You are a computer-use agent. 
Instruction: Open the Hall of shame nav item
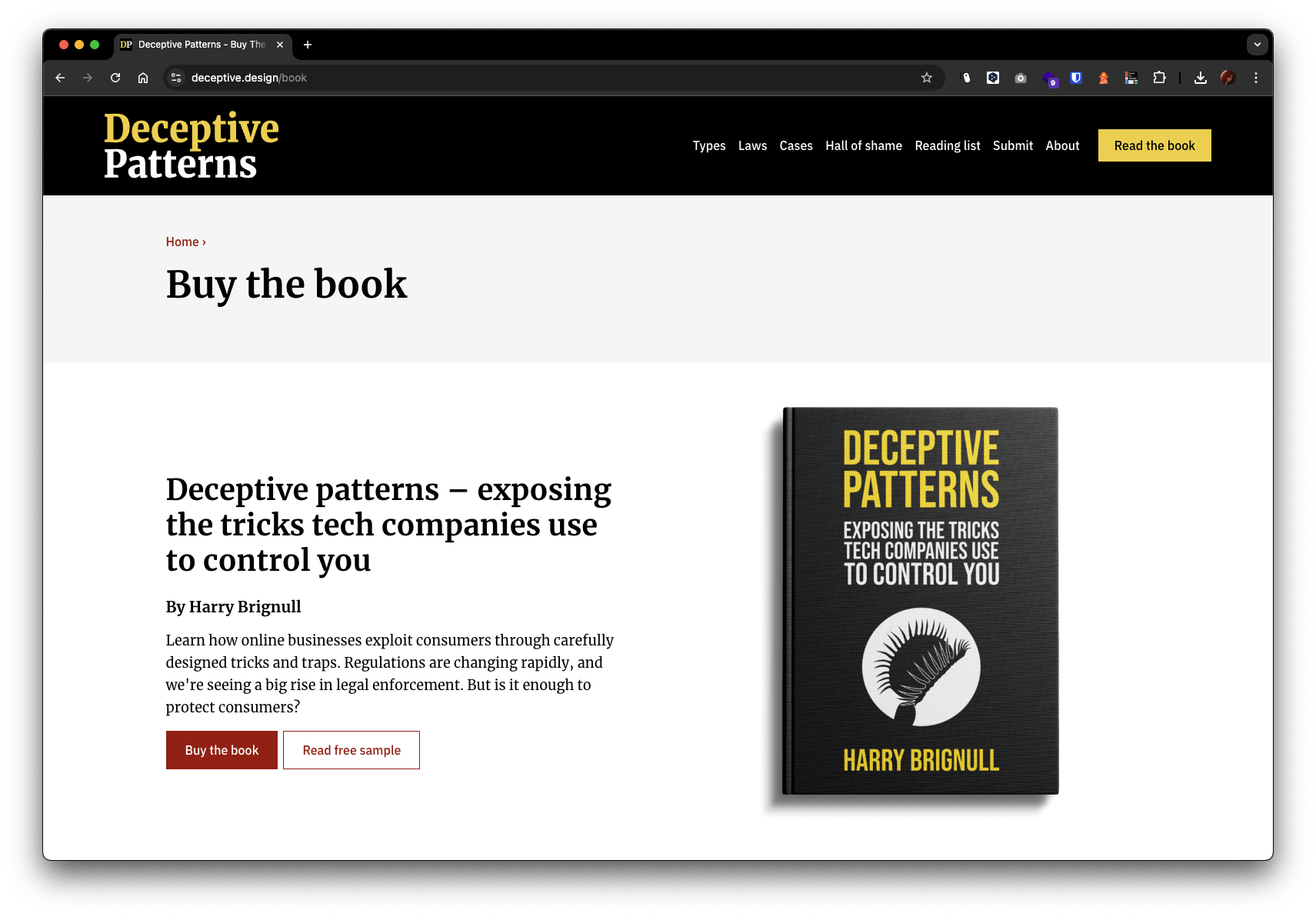863,145
